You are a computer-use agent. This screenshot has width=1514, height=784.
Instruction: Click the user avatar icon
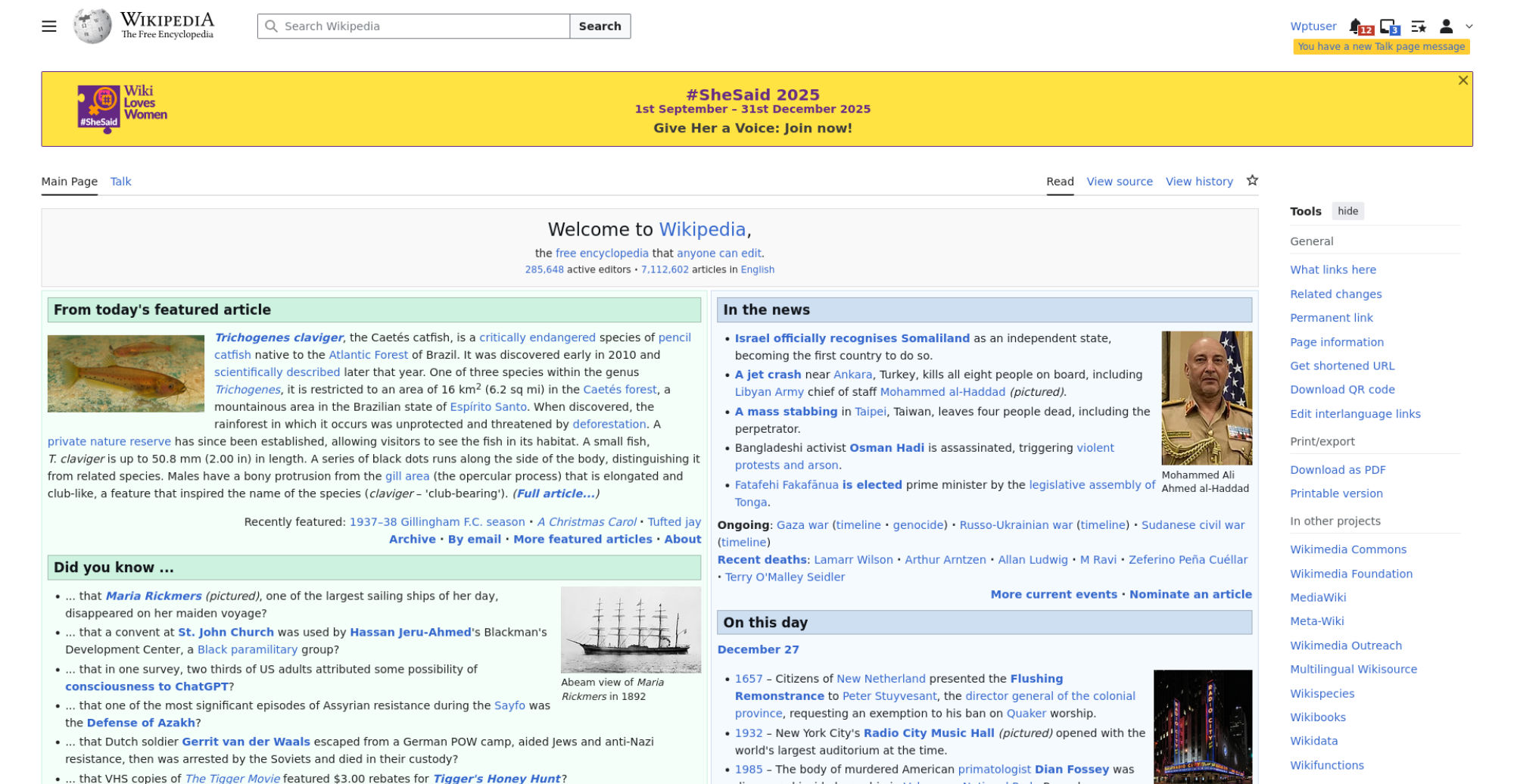[x=1446, y=26]
